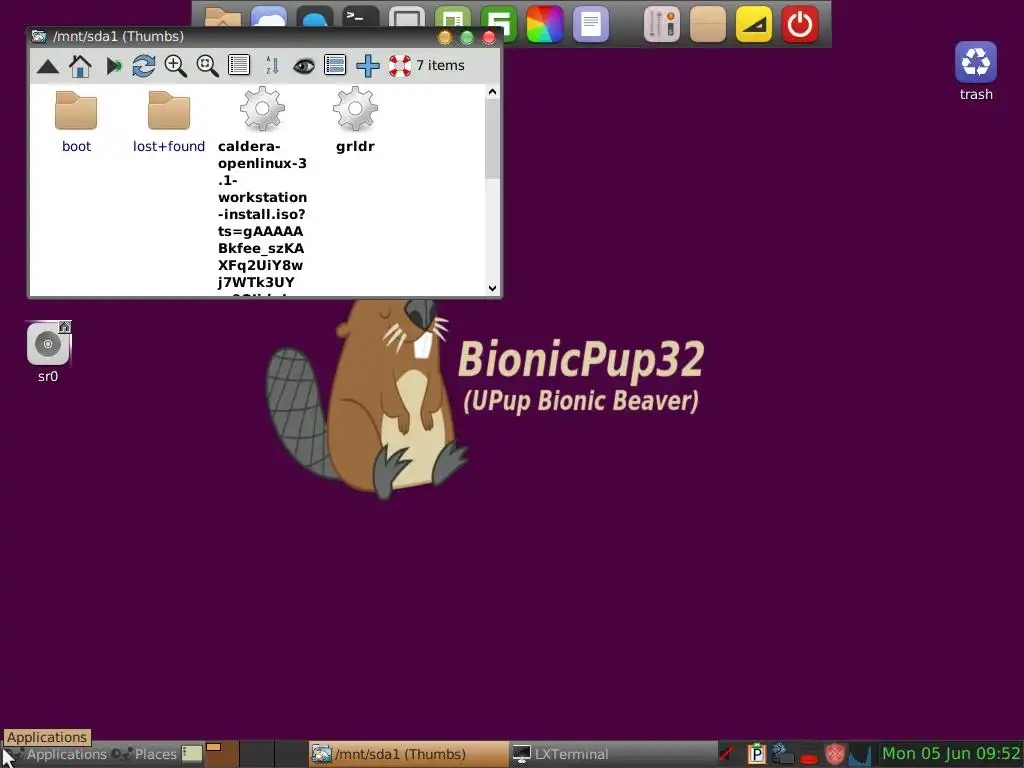Open the home directory in ROX-Filer
Screen dimensions: 1024x768
[80, 66]
